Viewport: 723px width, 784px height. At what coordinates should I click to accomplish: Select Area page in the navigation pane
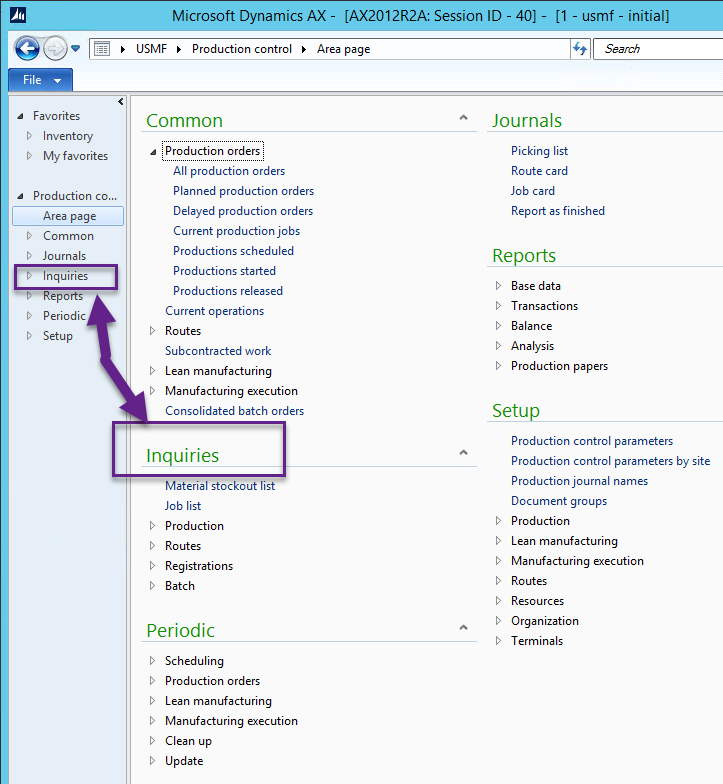[68, 216]
